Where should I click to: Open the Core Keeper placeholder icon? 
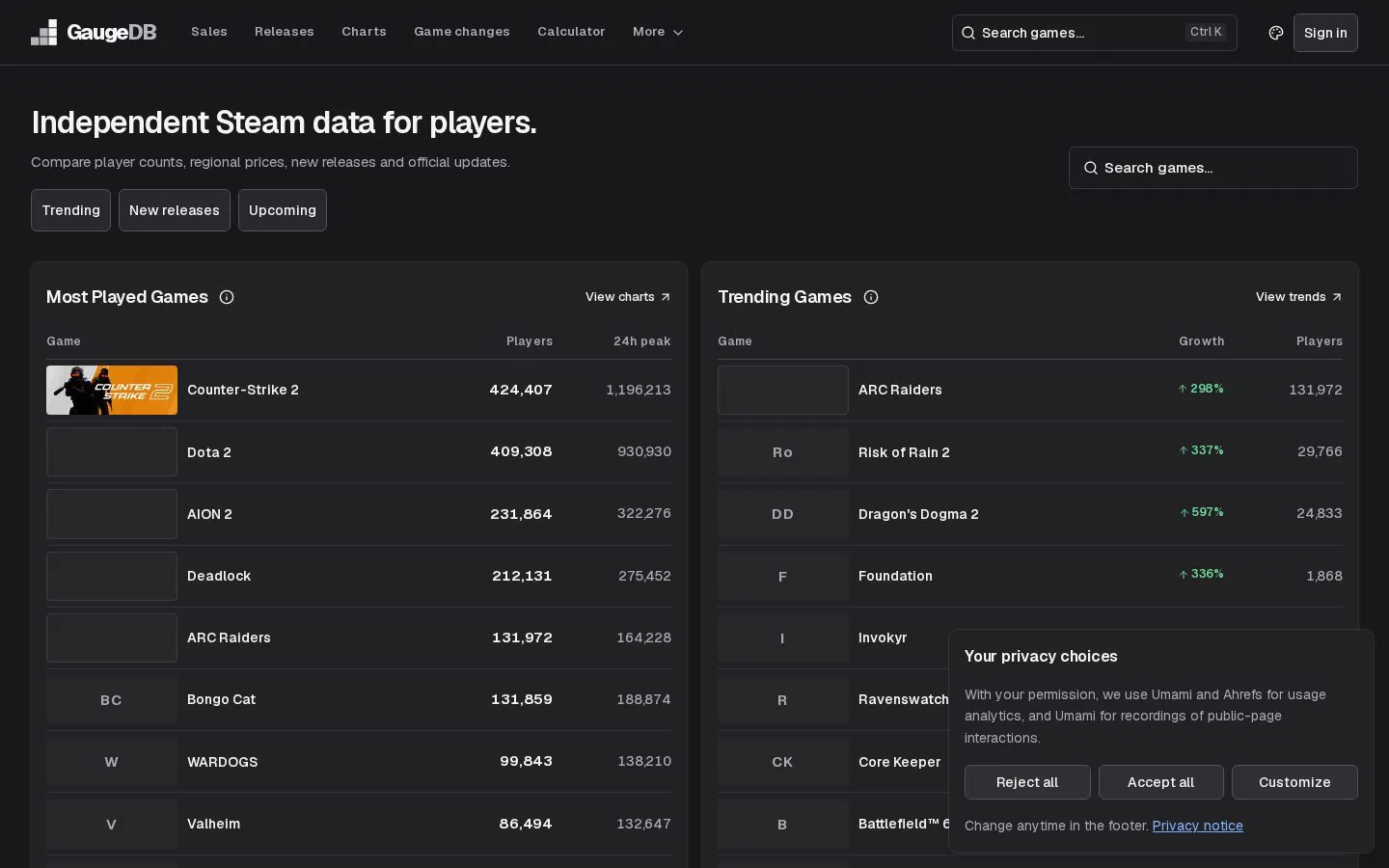click(783, 762)
